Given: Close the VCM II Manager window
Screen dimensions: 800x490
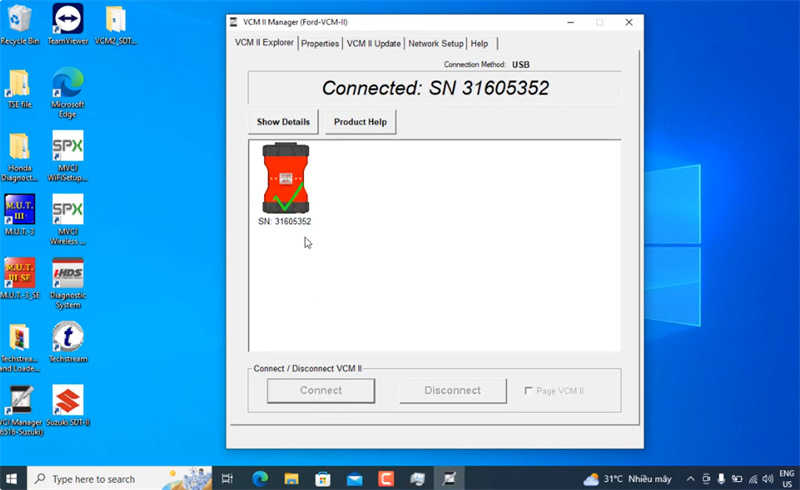Looking at the screenshot, I should [x=629, y=22].
